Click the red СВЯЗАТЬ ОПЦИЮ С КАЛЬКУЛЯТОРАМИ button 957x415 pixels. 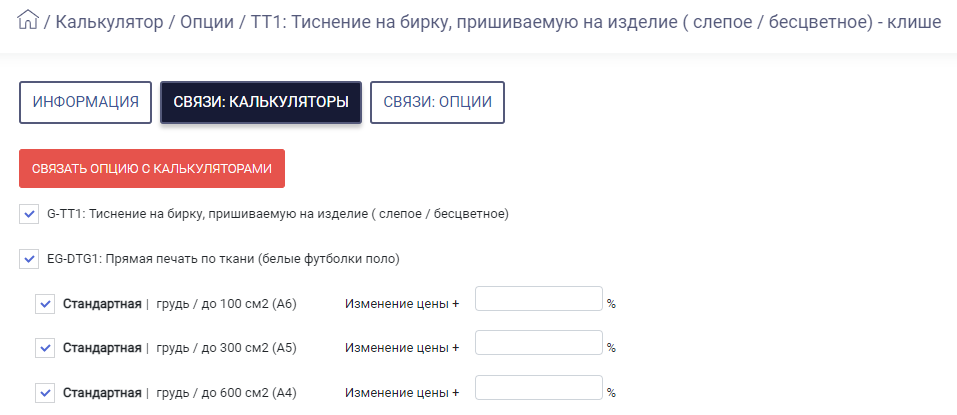[152, 168]
